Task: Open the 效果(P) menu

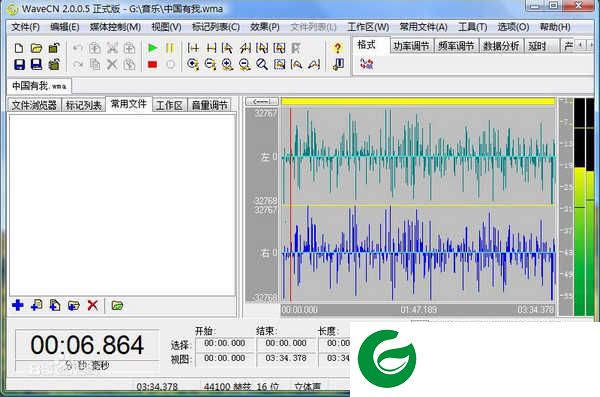Action: tap(265, 27)
